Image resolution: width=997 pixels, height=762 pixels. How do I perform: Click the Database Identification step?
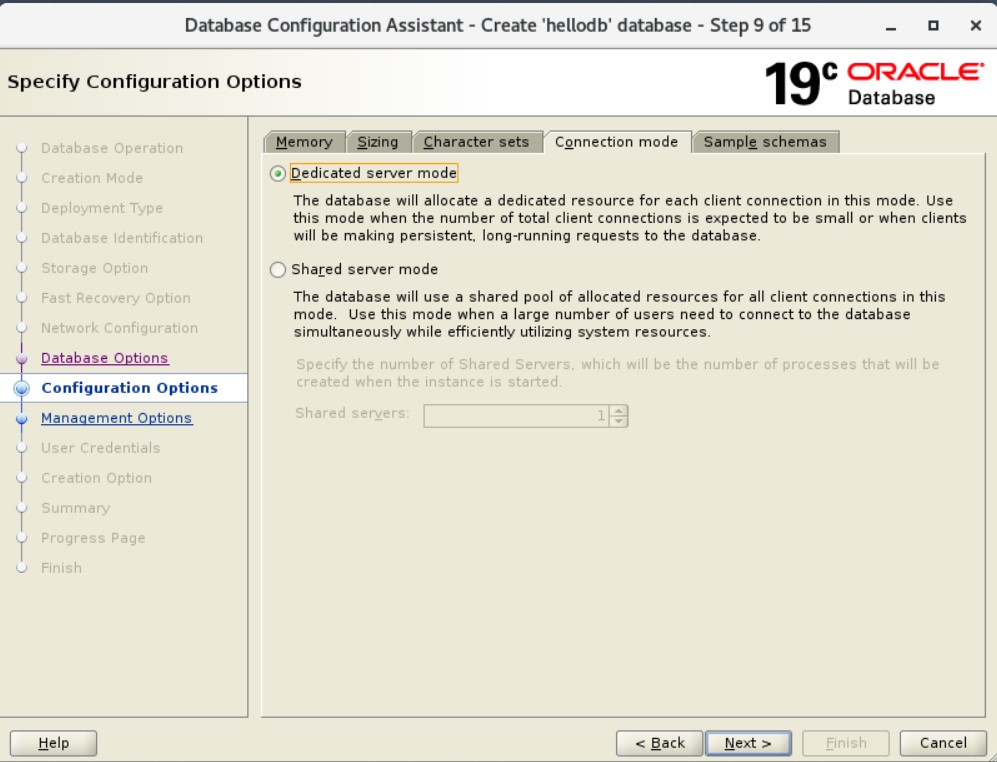coord(122,238)
